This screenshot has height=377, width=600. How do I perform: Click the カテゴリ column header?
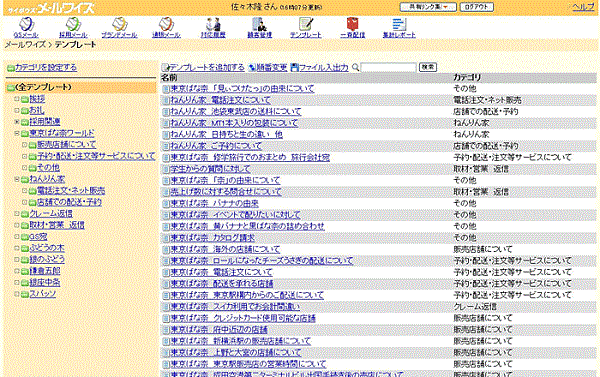click(x=467, y=77)
